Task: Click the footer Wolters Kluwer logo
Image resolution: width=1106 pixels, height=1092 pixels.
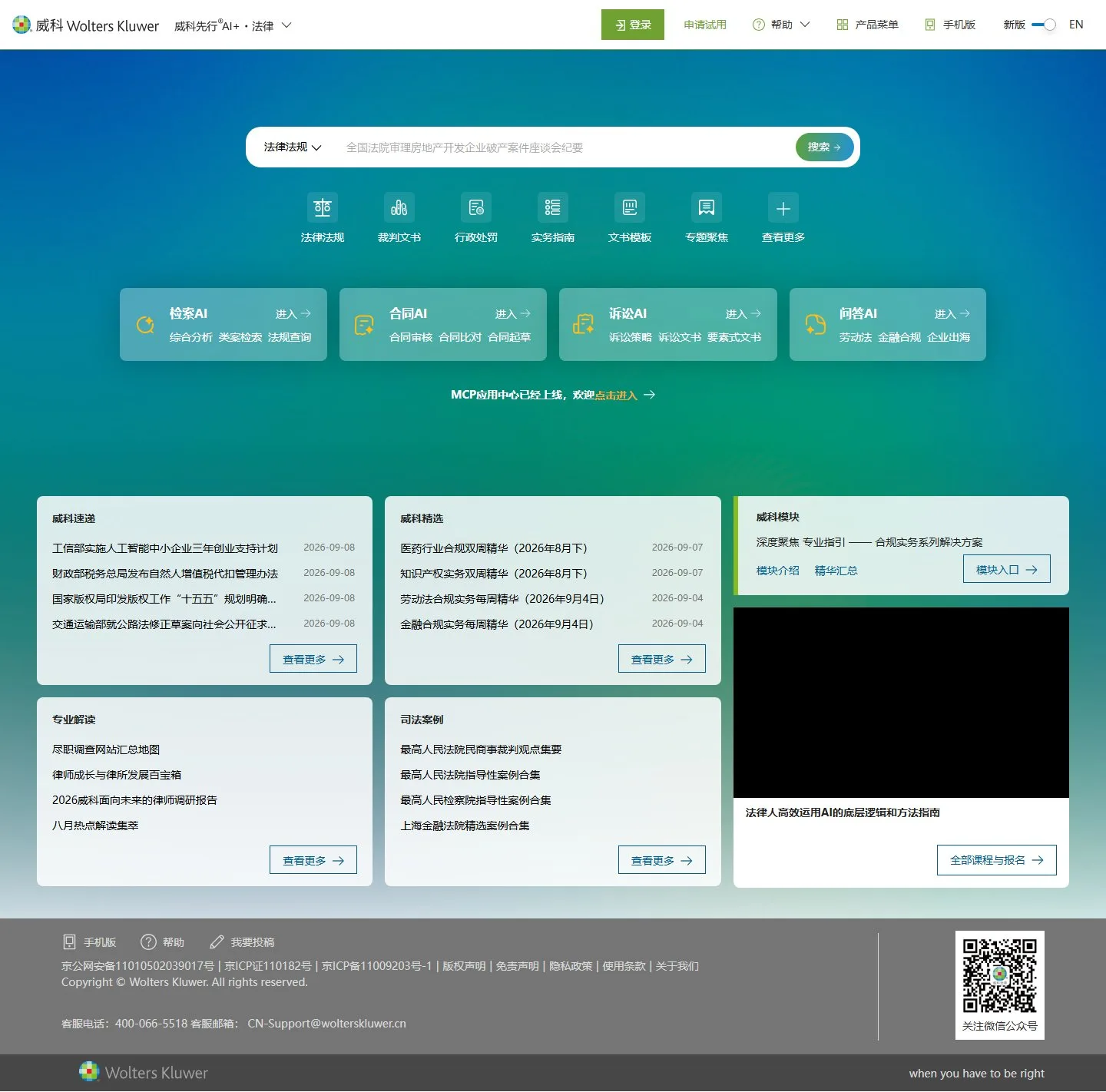Action: [144, 1073]
